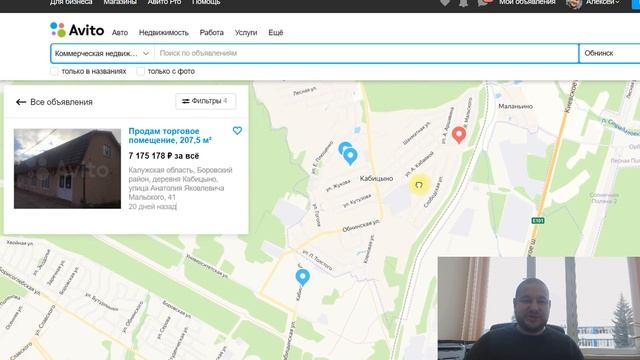Open messages icon in top bar
Screen dimensions: 640x360
[483, 2]
